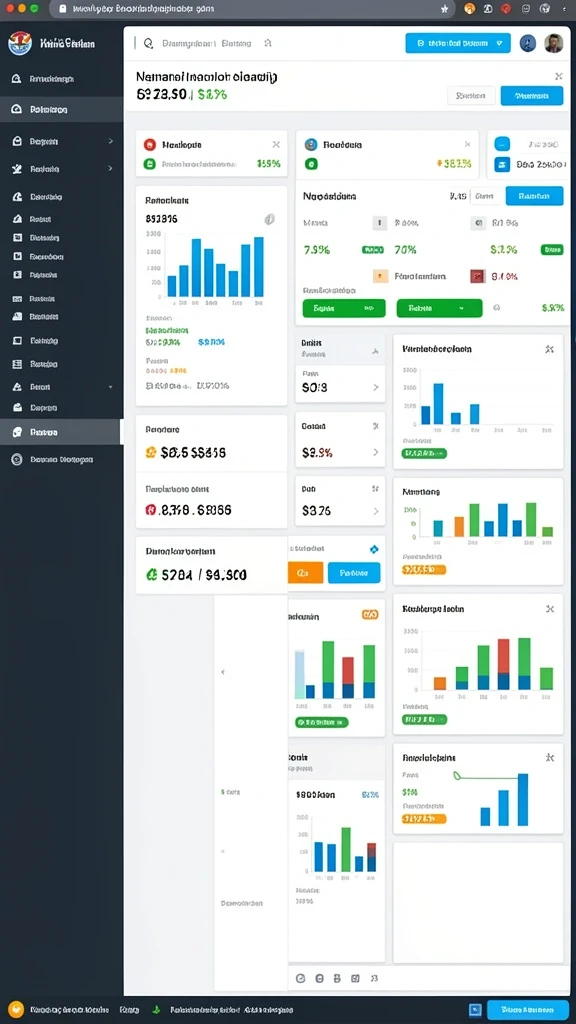Click the search field beside the magnifier
The height and width of the screenshot is (1024, 576).
206,44
